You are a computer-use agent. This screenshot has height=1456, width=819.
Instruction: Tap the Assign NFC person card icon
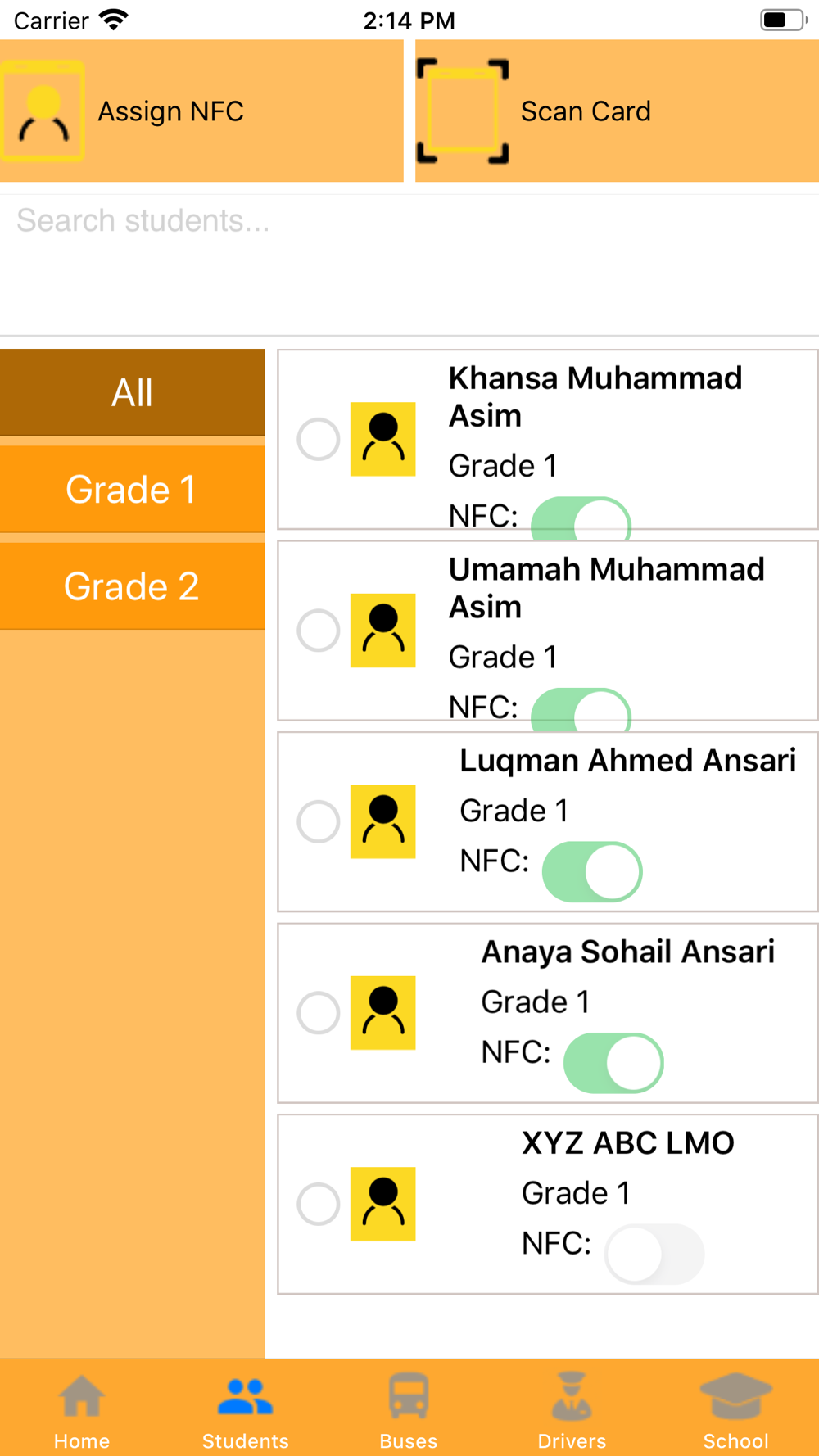pyautogui.click(x=43, y=111)
